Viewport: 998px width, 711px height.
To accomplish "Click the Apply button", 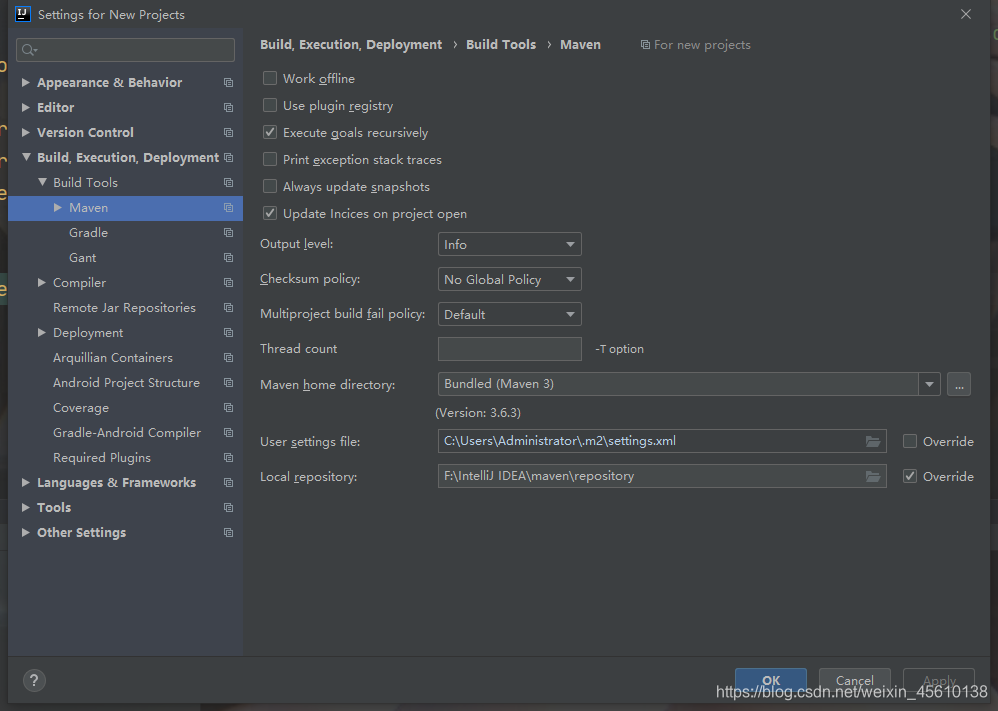I will tap(939, 680).
